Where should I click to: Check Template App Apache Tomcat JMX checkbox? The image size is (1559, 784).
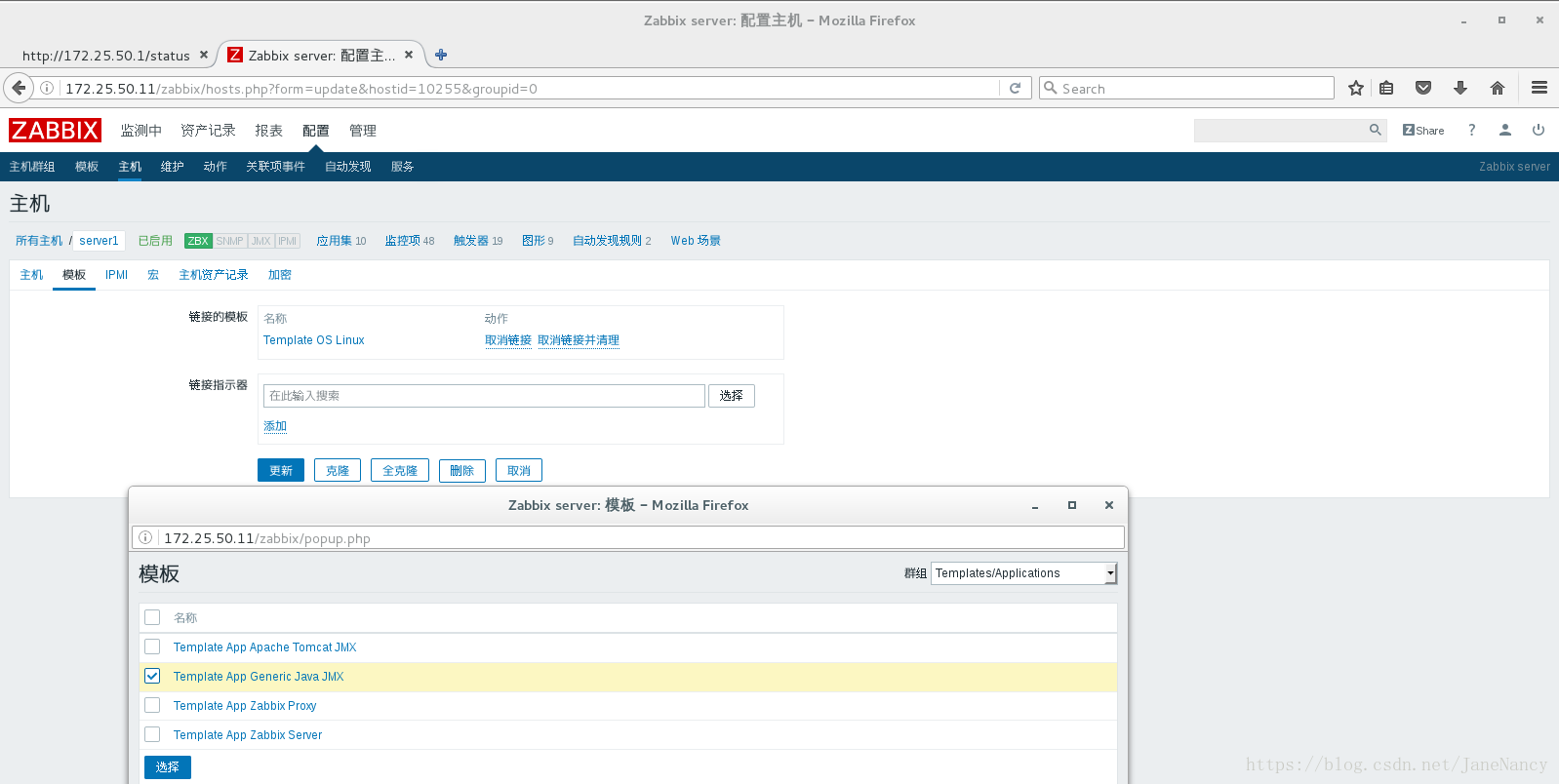[152, 647]
